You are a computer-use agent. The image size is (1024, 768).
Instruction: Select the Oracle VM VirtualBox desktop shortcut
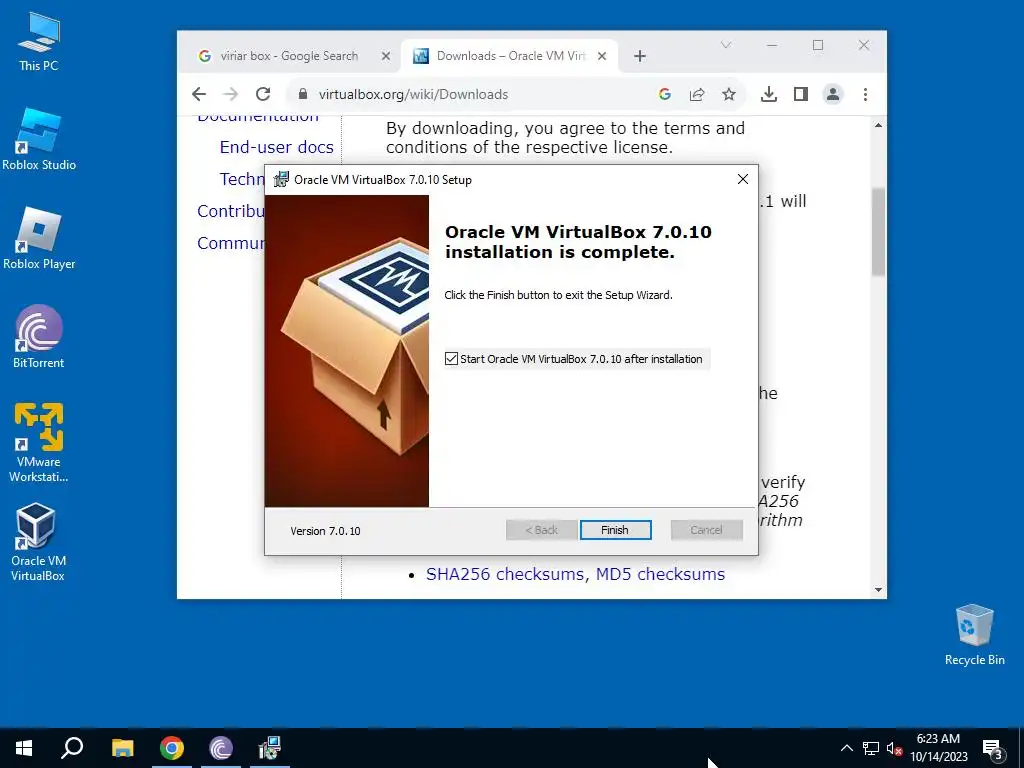[37, 542]
